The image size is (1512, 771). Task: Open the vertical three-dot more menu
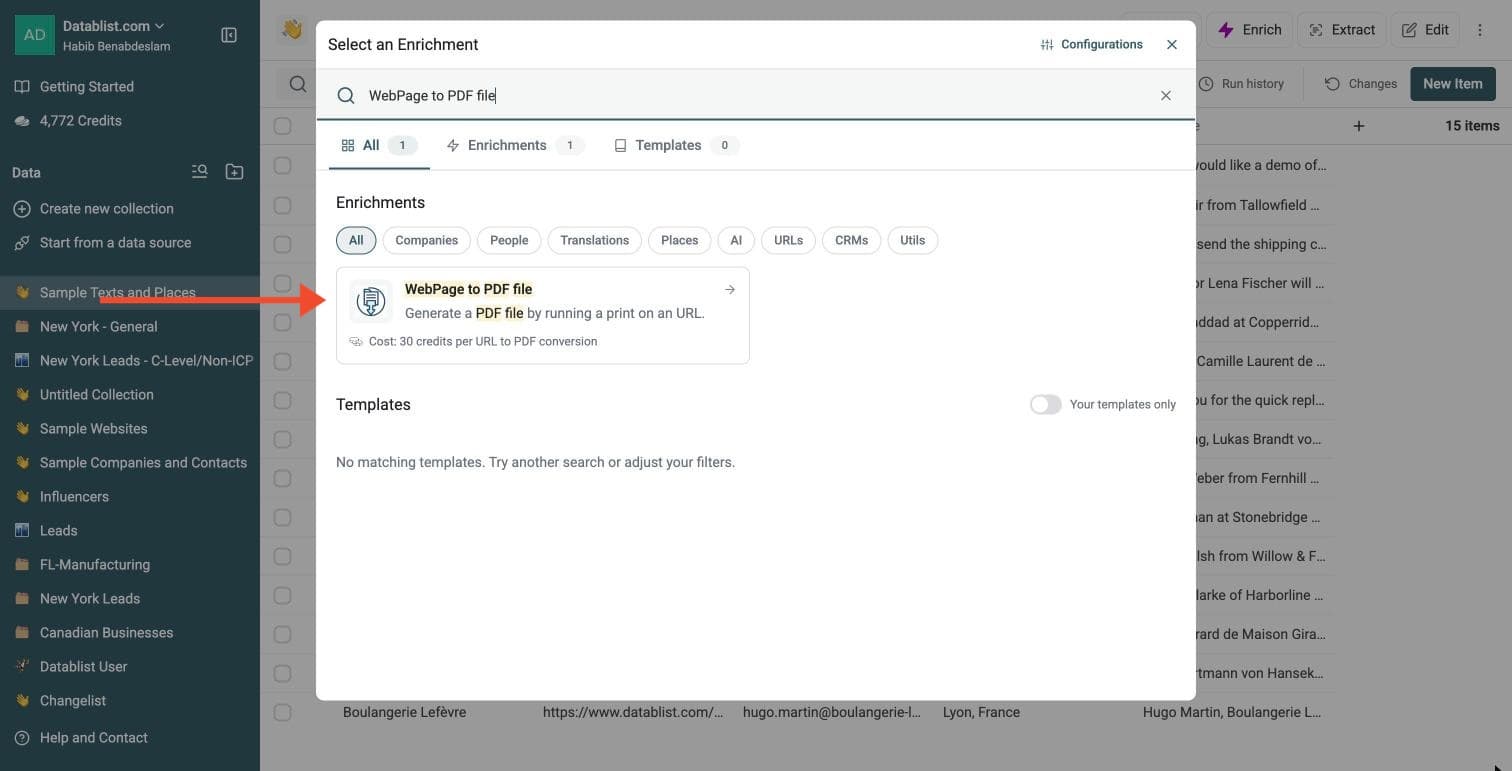tap(1480, 30)
